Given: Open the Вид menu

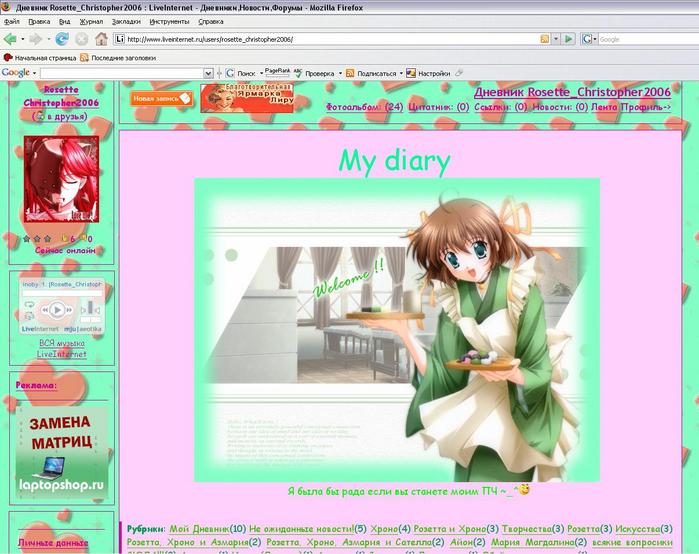Looking at the screenshot, I should pyautogui.click(x=65, y=21).
